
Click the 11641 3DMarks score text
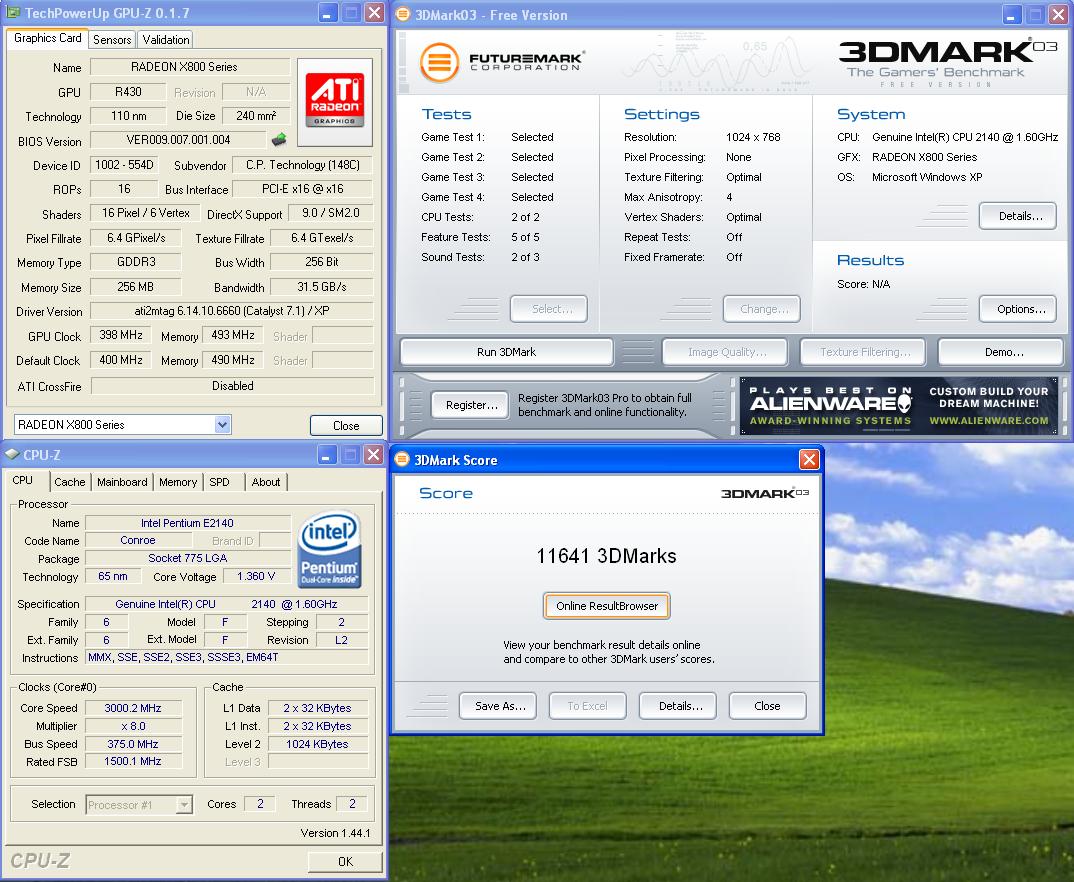click(x=606, y=555)
